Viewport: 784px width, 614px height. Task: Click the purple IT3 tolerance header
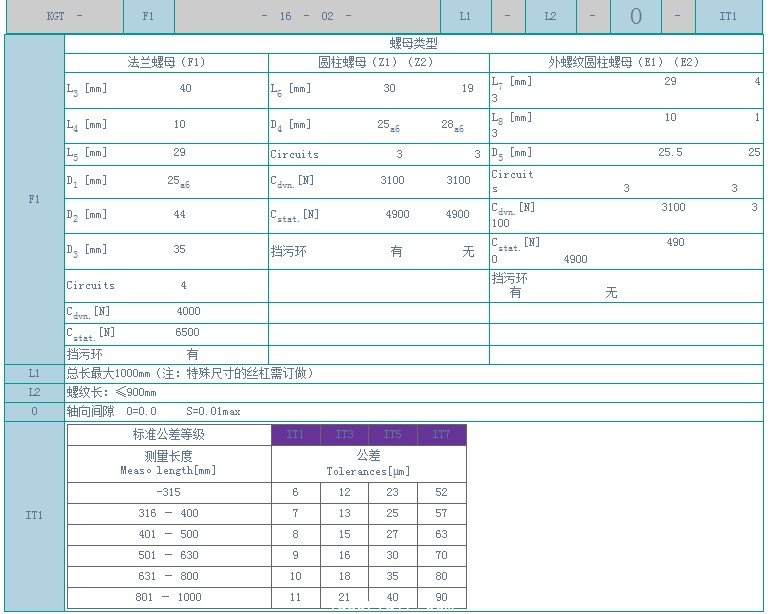point(344,435)
